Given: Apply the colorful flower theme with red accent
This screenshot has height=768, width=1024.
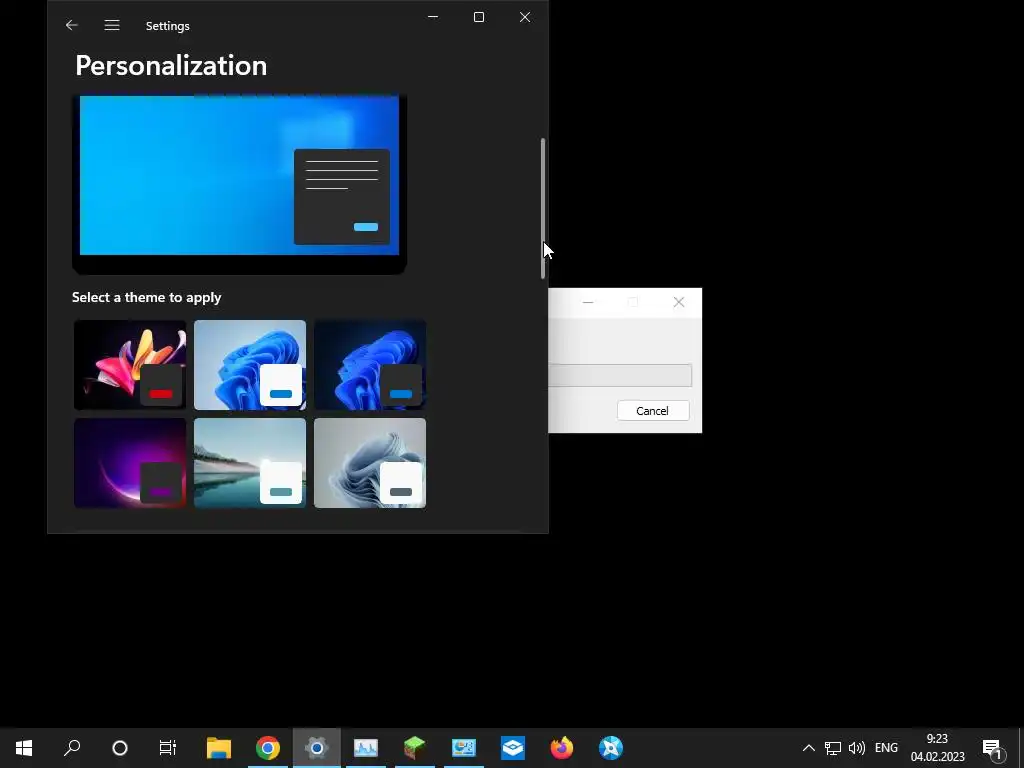Looking at the screenshot, I should [x=130, y=365].
